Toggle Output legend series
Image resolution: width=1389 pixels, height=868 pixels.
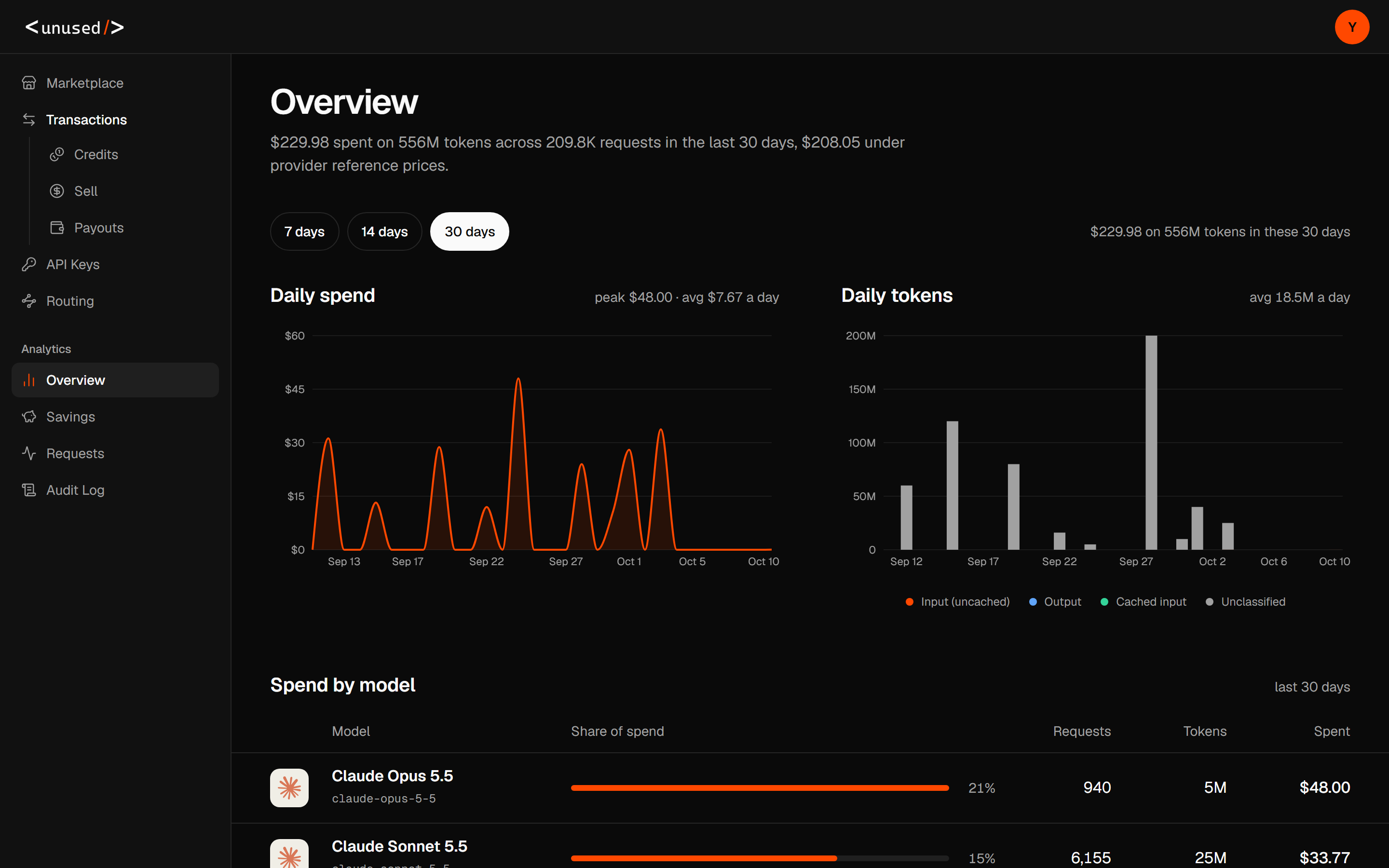(1055, 602)
